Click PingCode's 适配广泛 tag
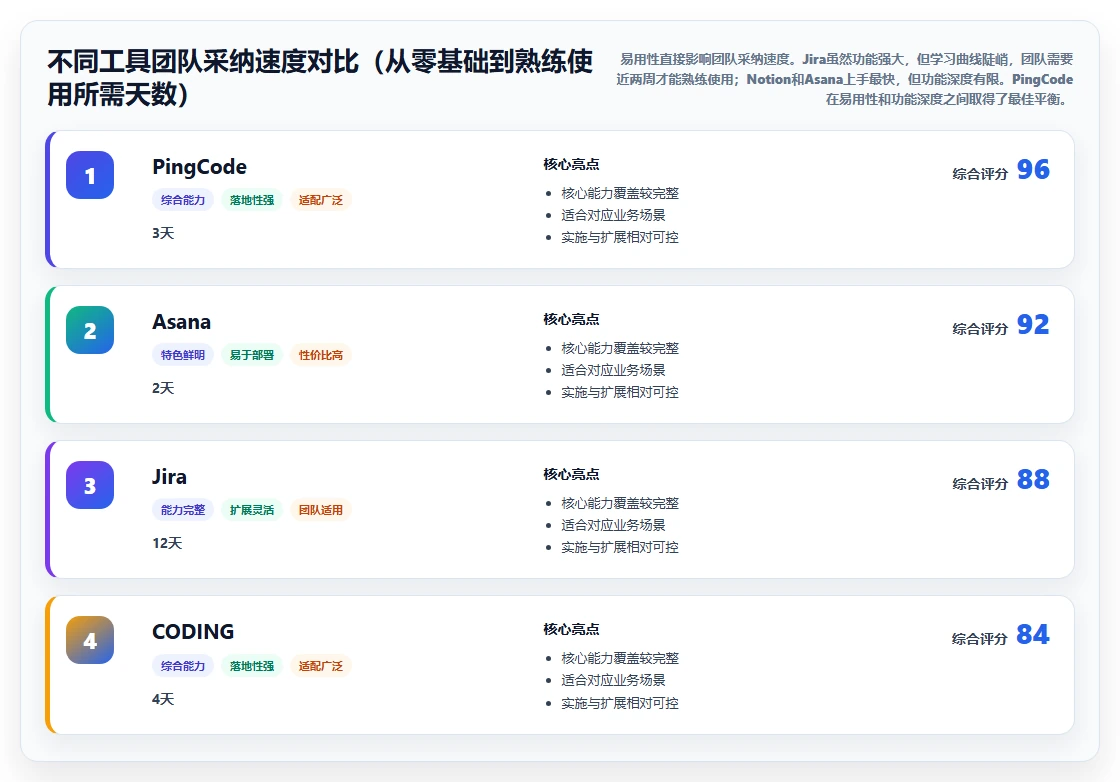The image size is (1120, 782). 321,200
